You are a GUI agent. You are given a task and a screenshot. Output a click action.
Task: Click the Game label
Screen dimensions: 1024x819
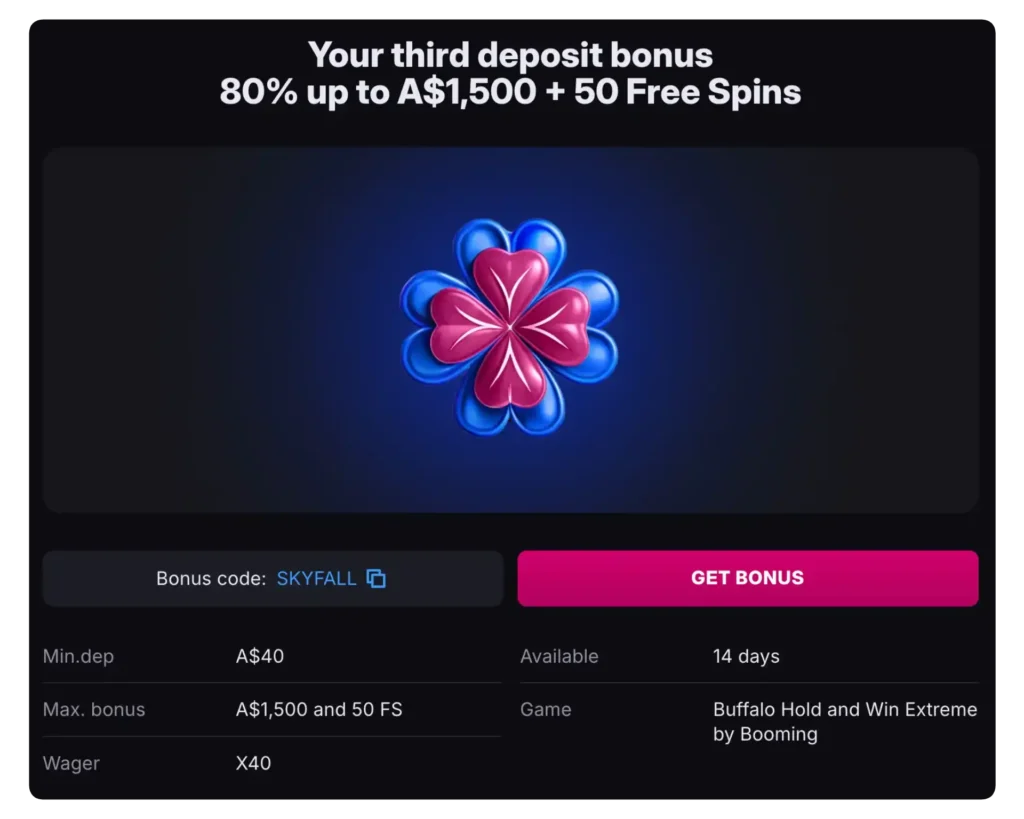point(545,710)
